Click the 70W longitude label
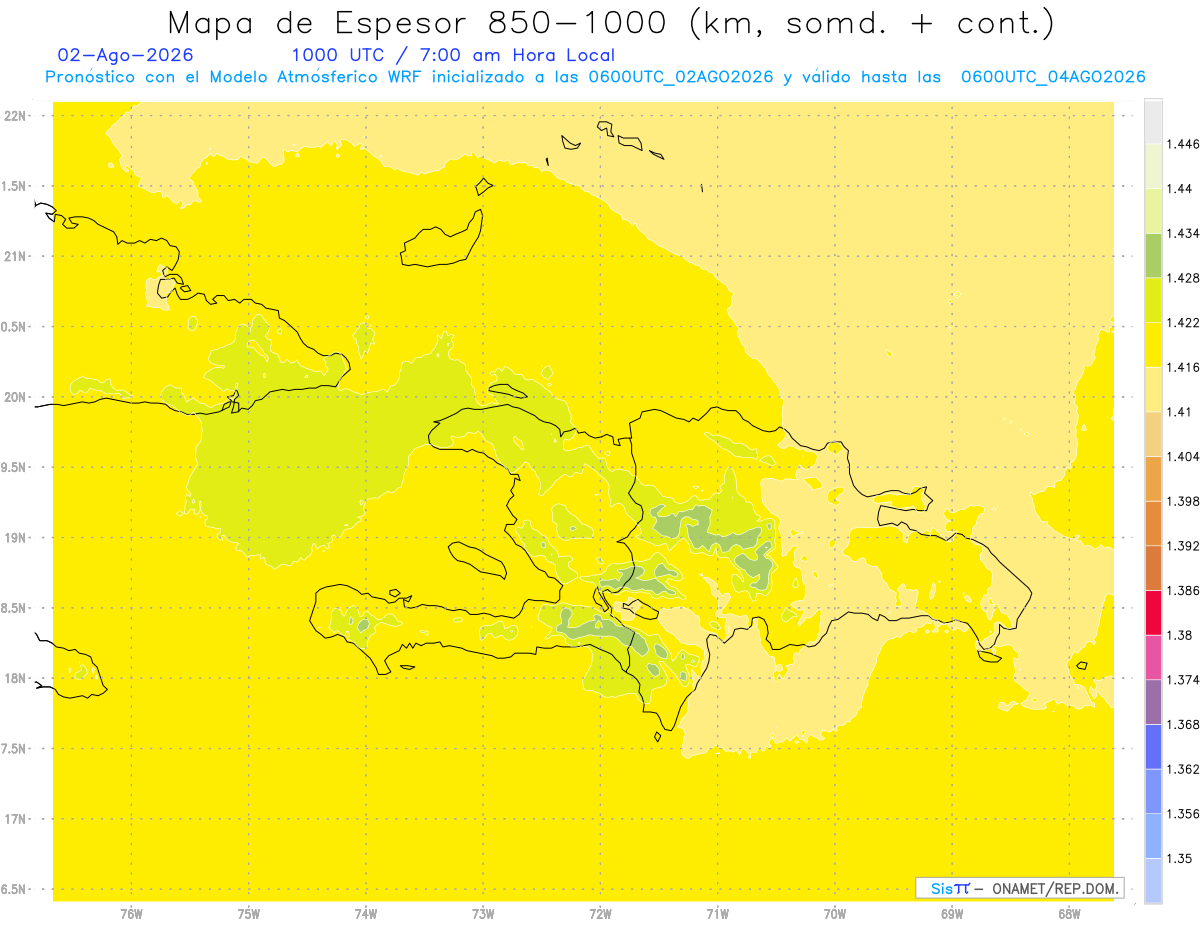This screenshot has height=927, width=1200. (x=835, y=913)
